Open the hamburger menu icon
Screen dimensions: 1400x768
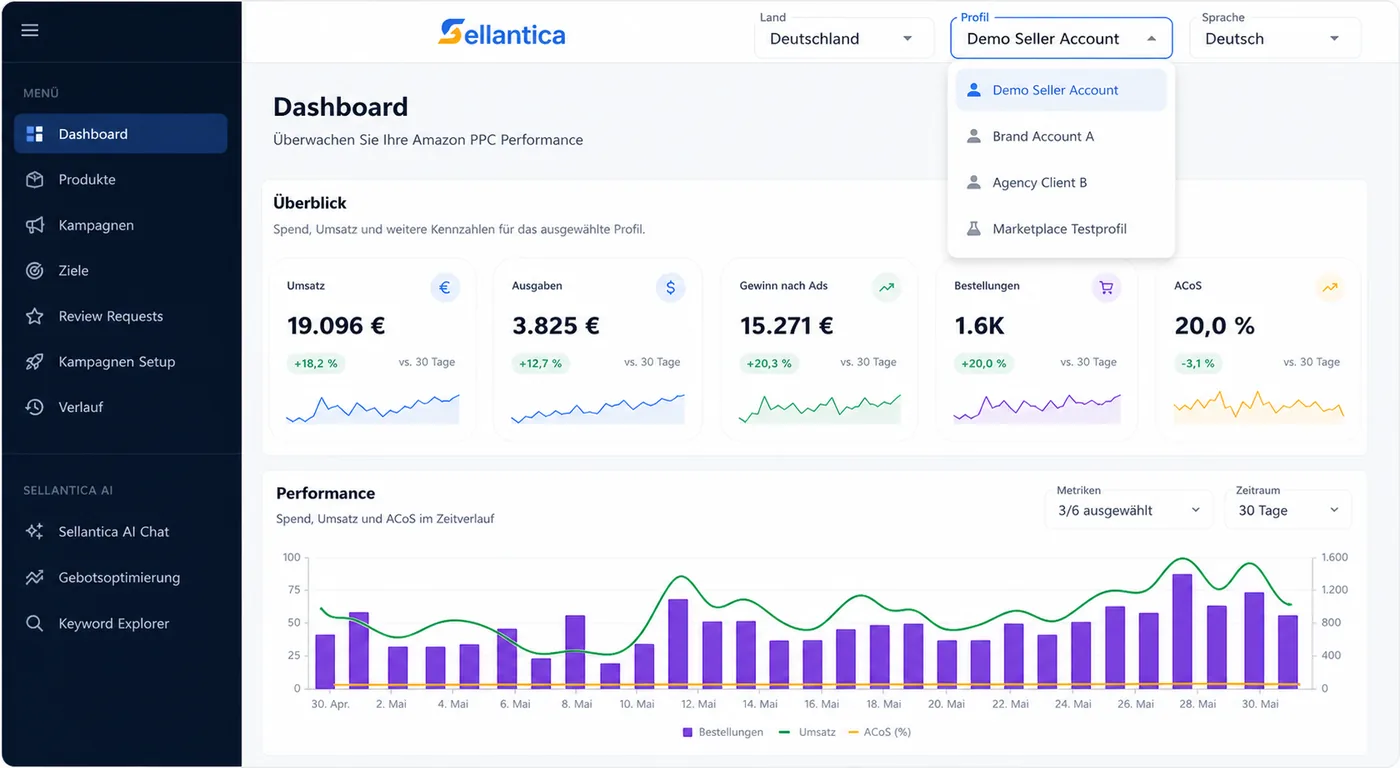(x=30, y=30)
